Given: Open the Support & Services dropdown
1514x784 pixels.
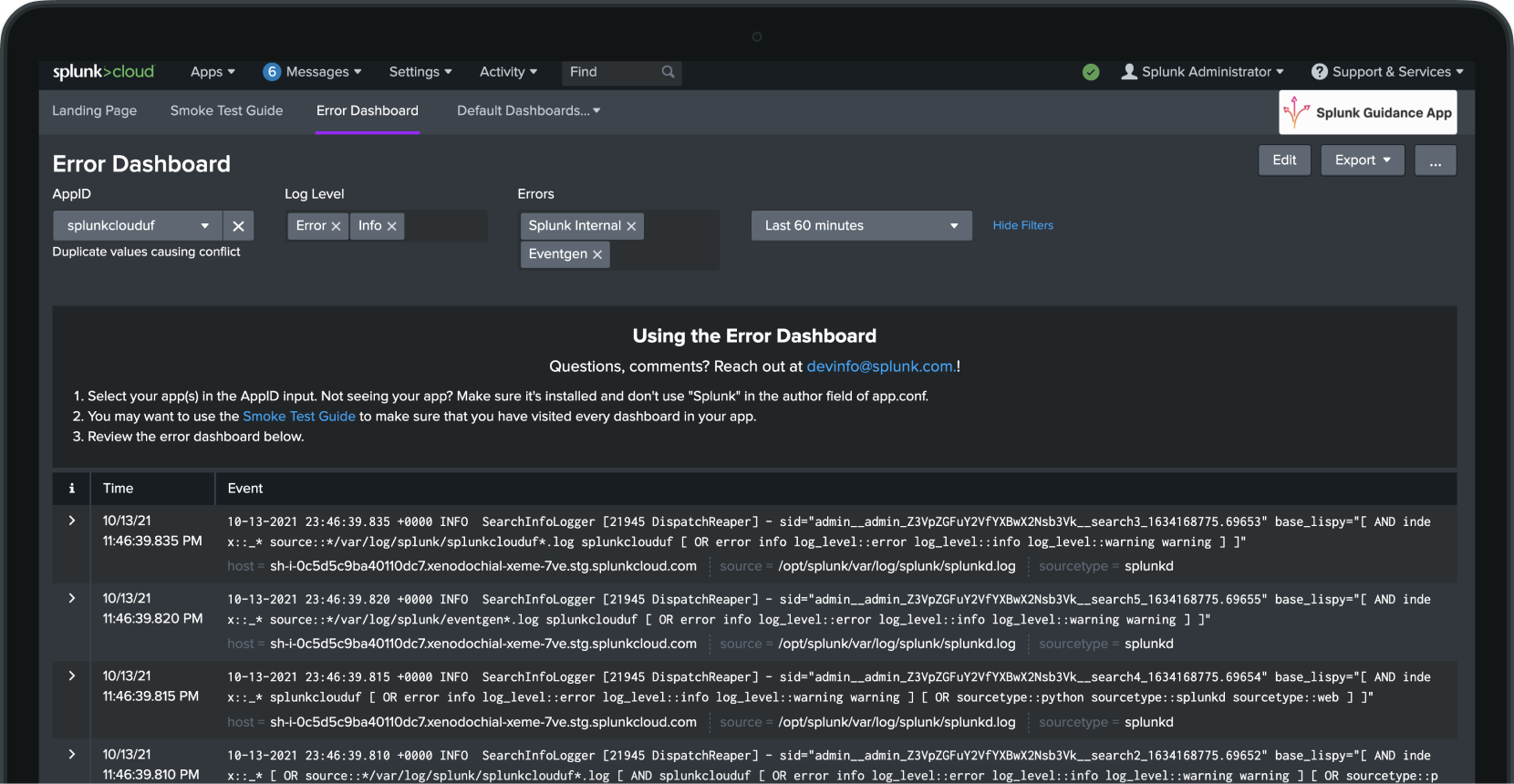Looking at the screenshot, I should coord(1397,72).
